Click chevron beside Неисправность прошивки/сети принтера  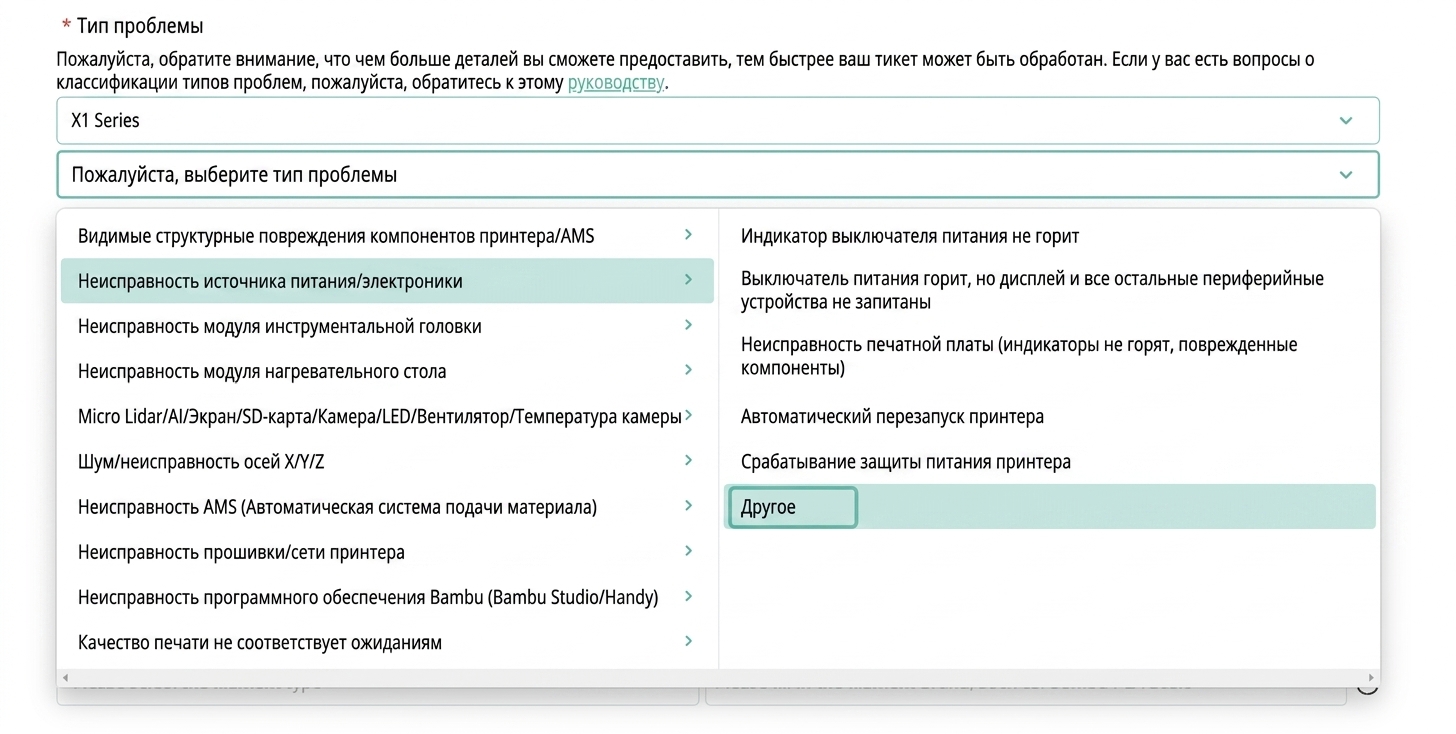688,551
